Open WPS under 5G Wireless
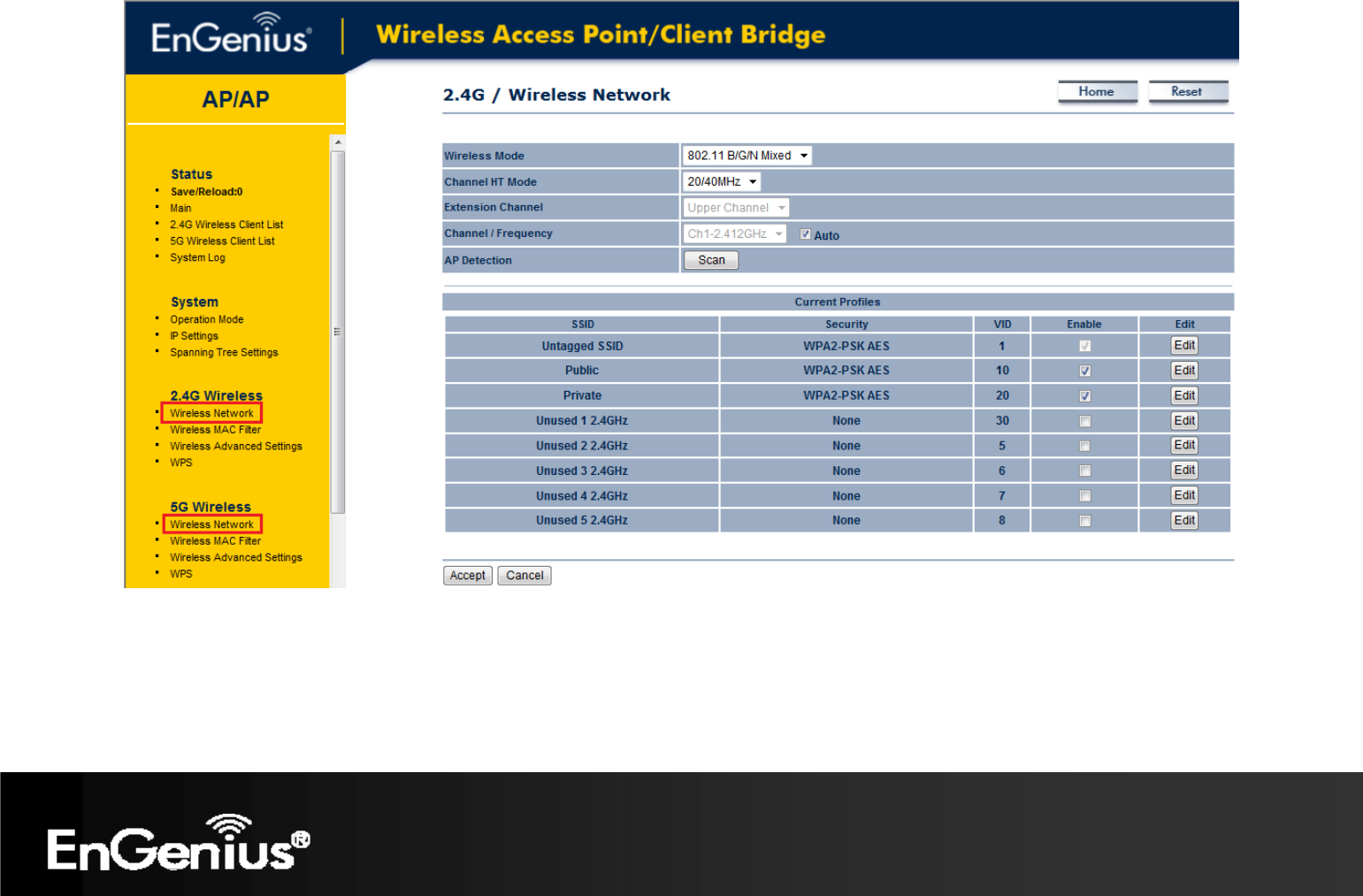1363x896 pixels. tap(180, 574)
